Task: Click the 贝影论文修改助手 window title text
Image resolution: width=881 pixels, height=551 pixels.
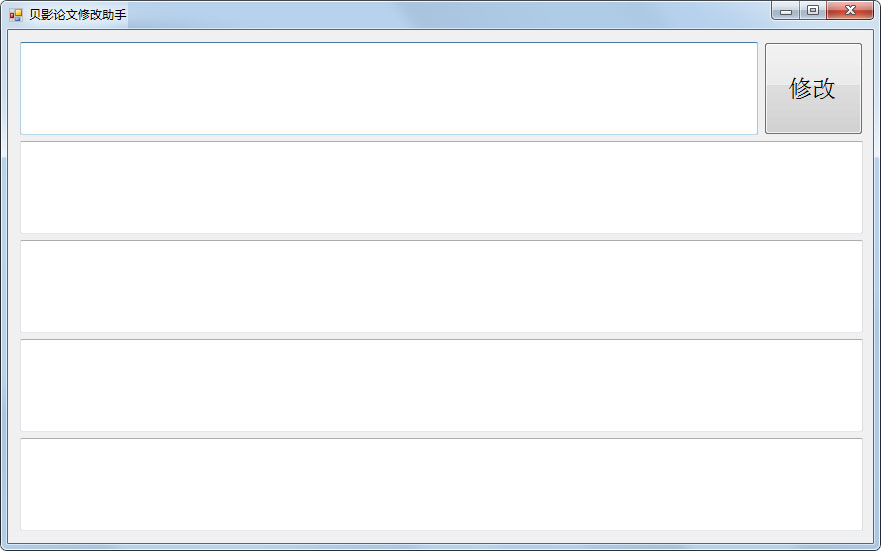Action: coord(78,15)
